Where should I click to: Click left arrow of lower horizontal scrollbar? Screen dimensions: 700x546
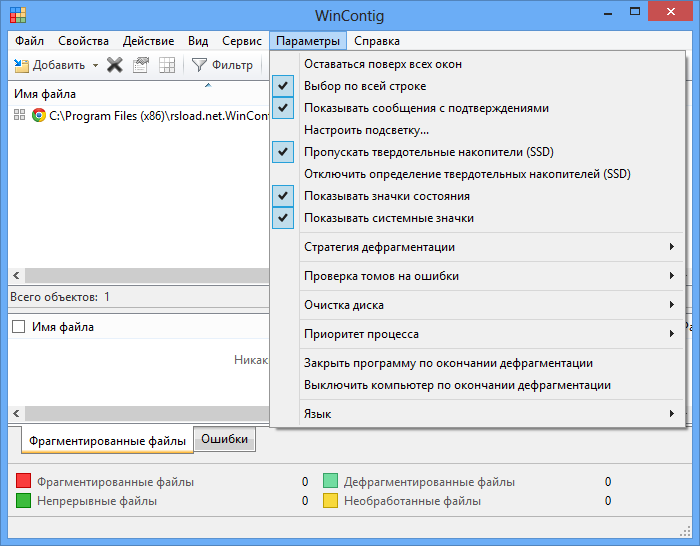coord(17,413)
